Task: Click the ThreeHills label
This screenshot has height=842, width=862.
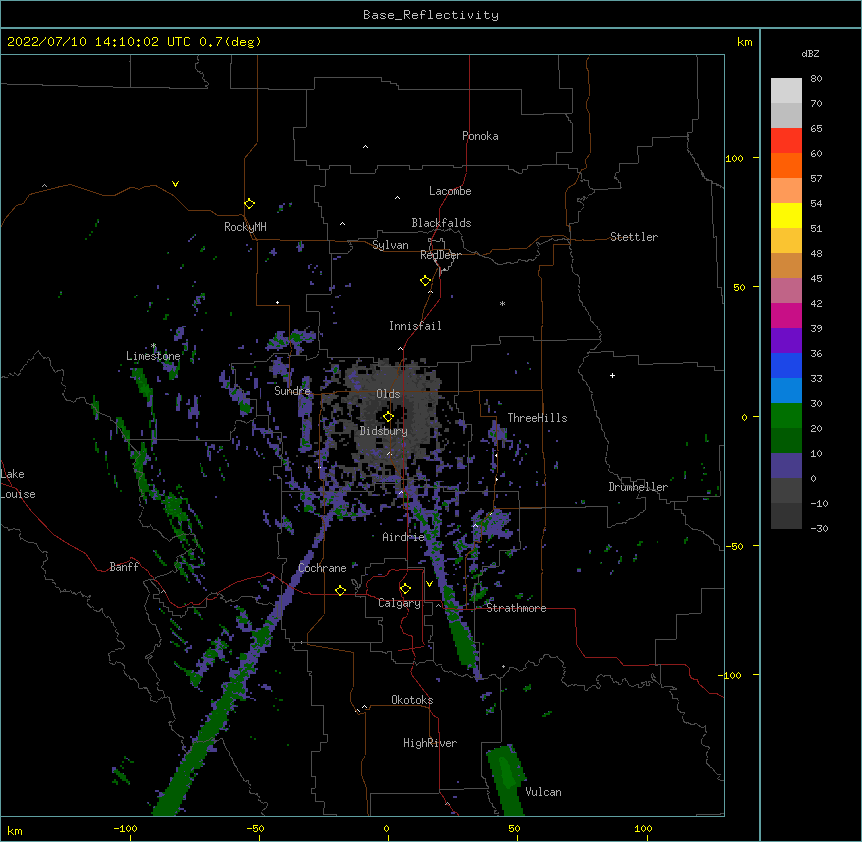Action: tap(537, 418)
